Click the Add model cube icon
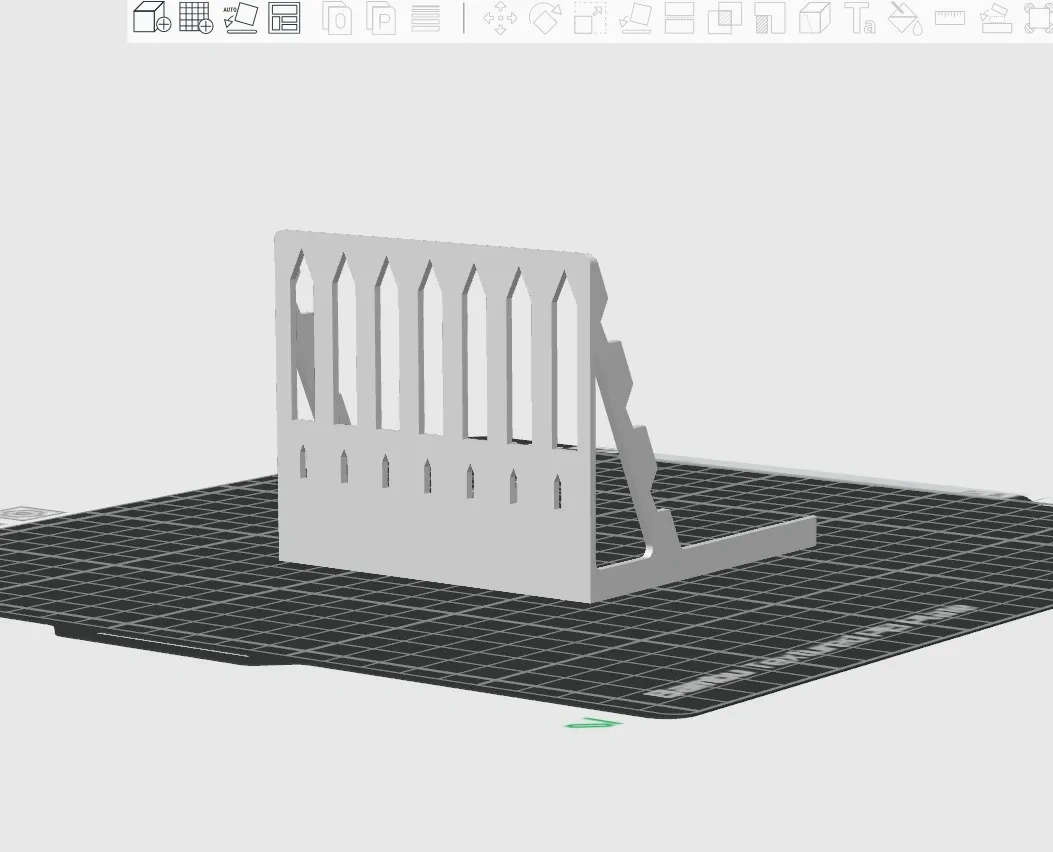The height and width of the screenshot is (852, 1053). 152,17
